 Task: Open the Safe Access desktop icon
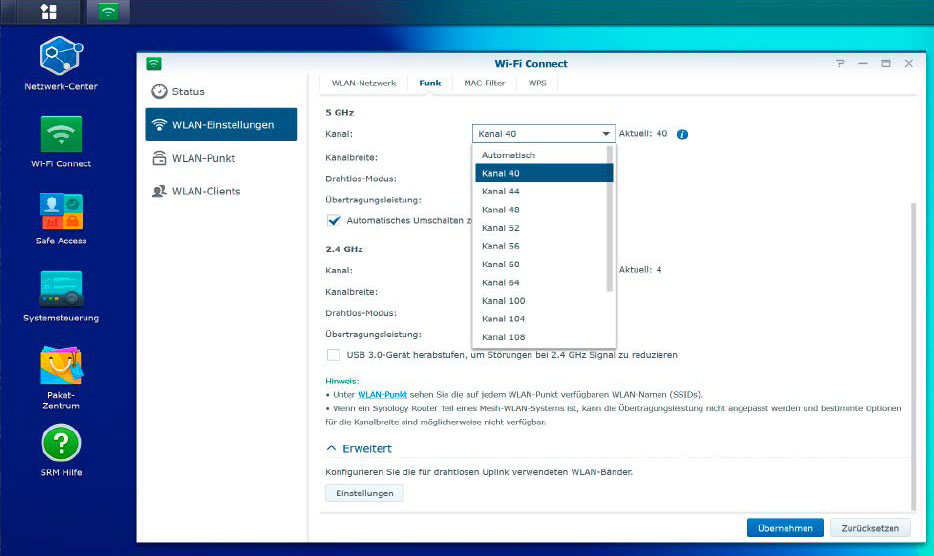click(61, 219)
